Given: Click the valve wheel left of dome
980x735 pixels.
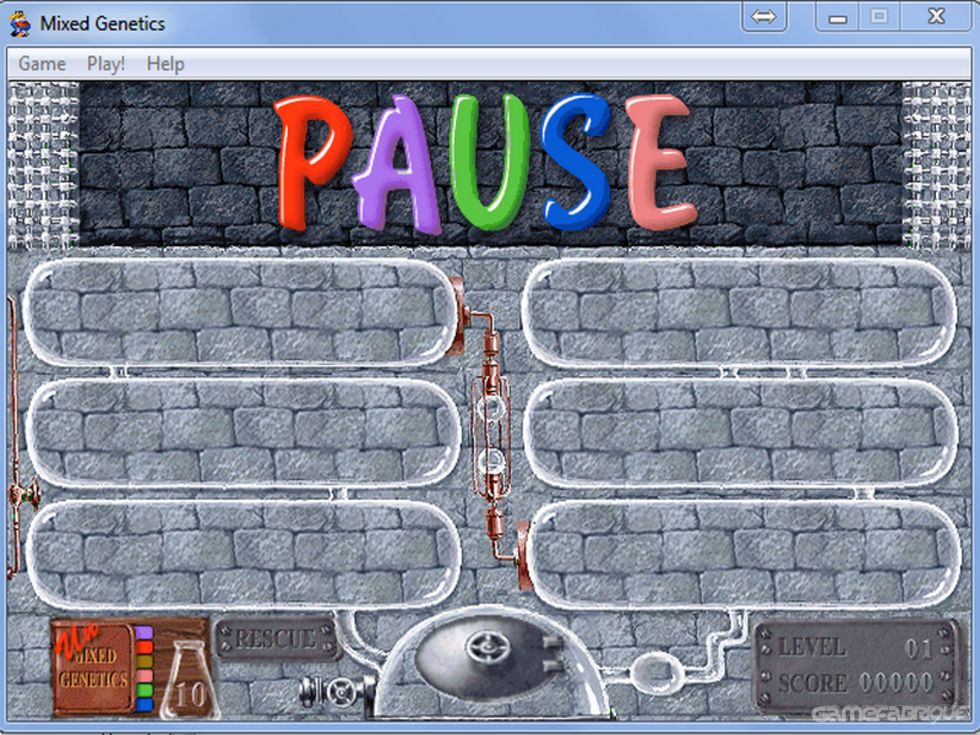Looking at the screenshot, I should [x=341, y=692].
